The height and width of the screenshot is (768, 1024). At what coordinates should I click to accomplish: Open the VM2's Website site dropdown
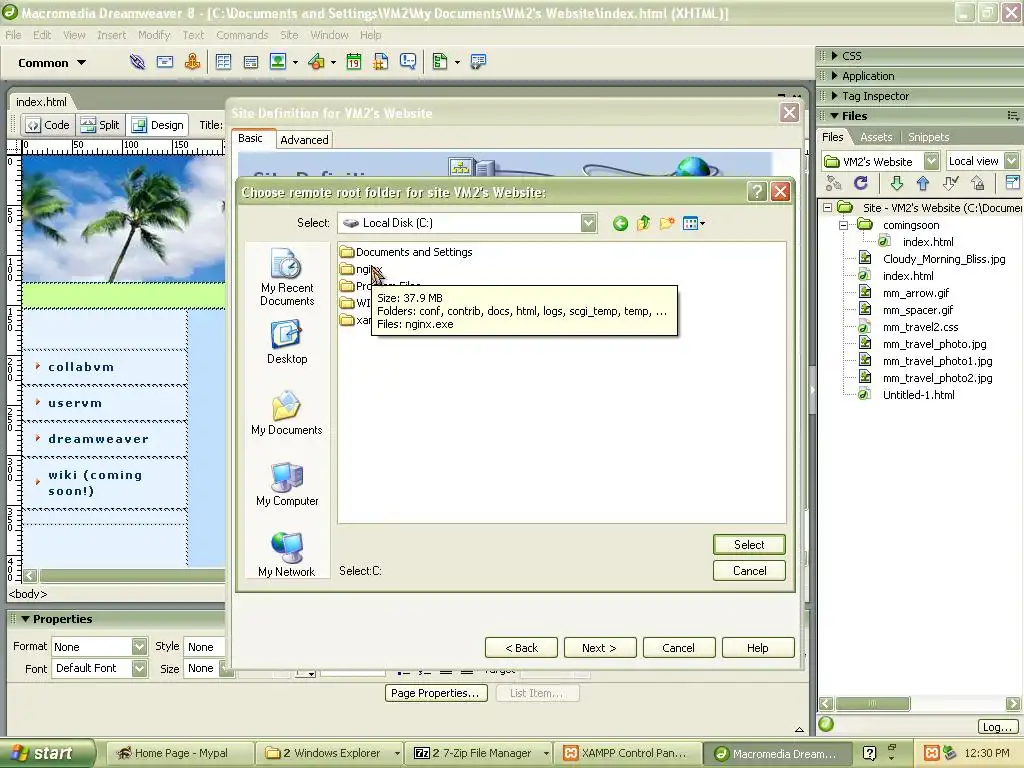[931, 161]
